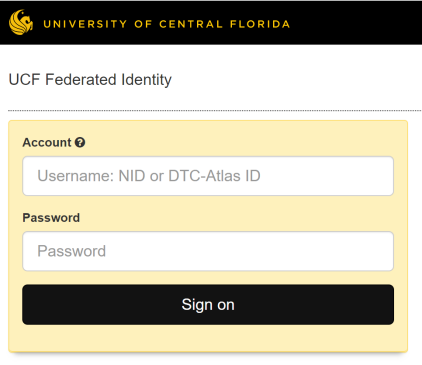This screenshot has height=365, width=422.
Task: Click the word Federated in the page title
Action: (80, 80)
